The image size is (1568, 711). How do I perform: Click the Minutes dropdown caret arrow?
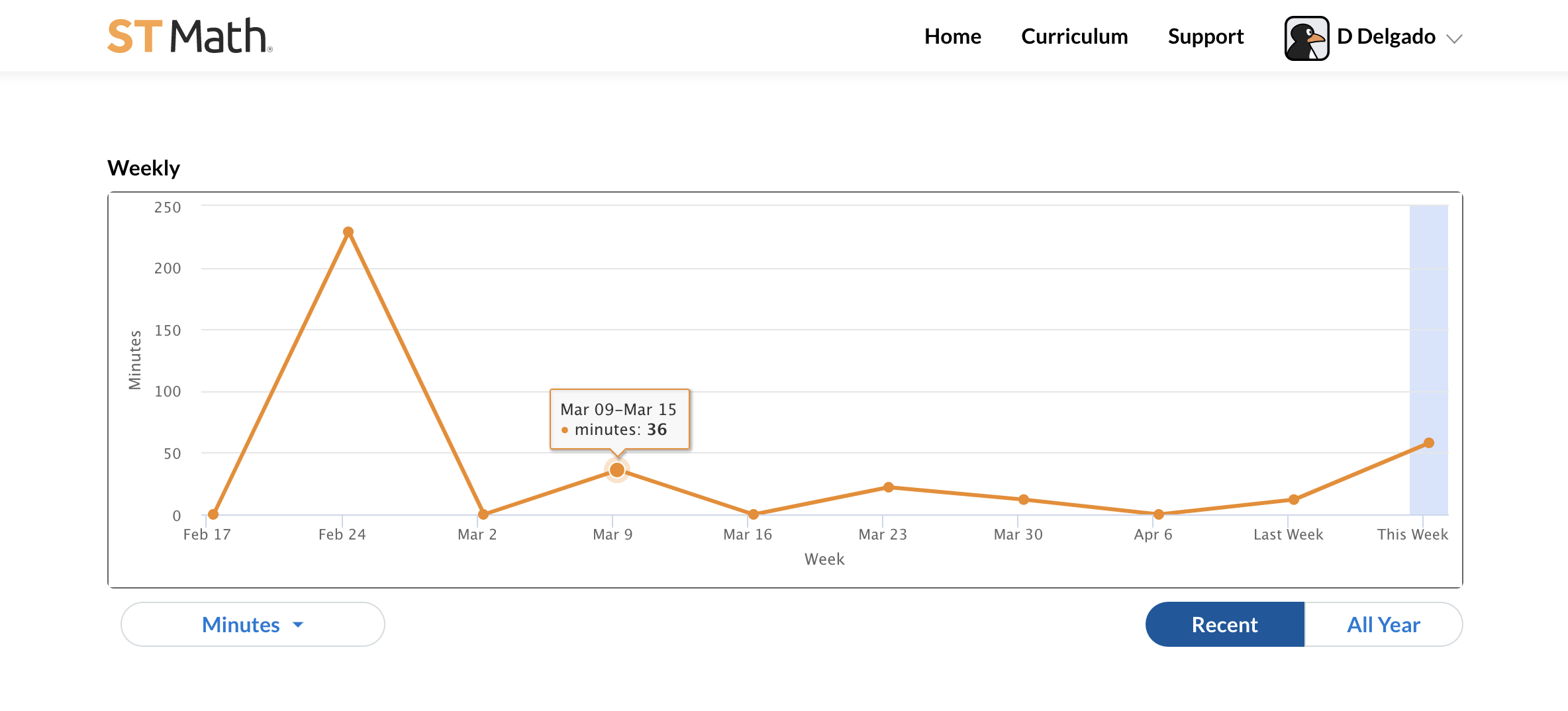tap(298, 624)
